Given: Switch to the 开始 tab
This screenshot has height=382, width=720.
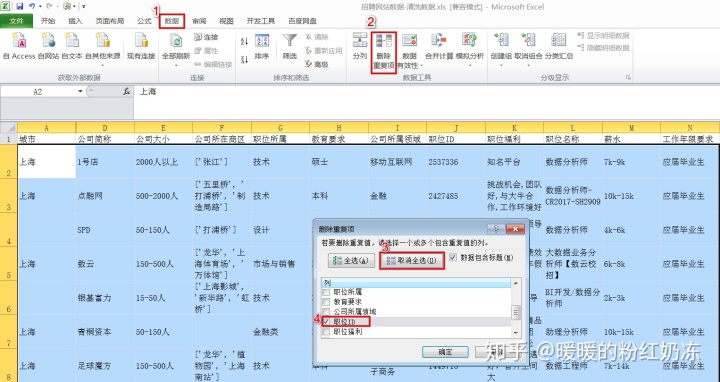Looking at the screenshot, I should [x=48, y=21].
